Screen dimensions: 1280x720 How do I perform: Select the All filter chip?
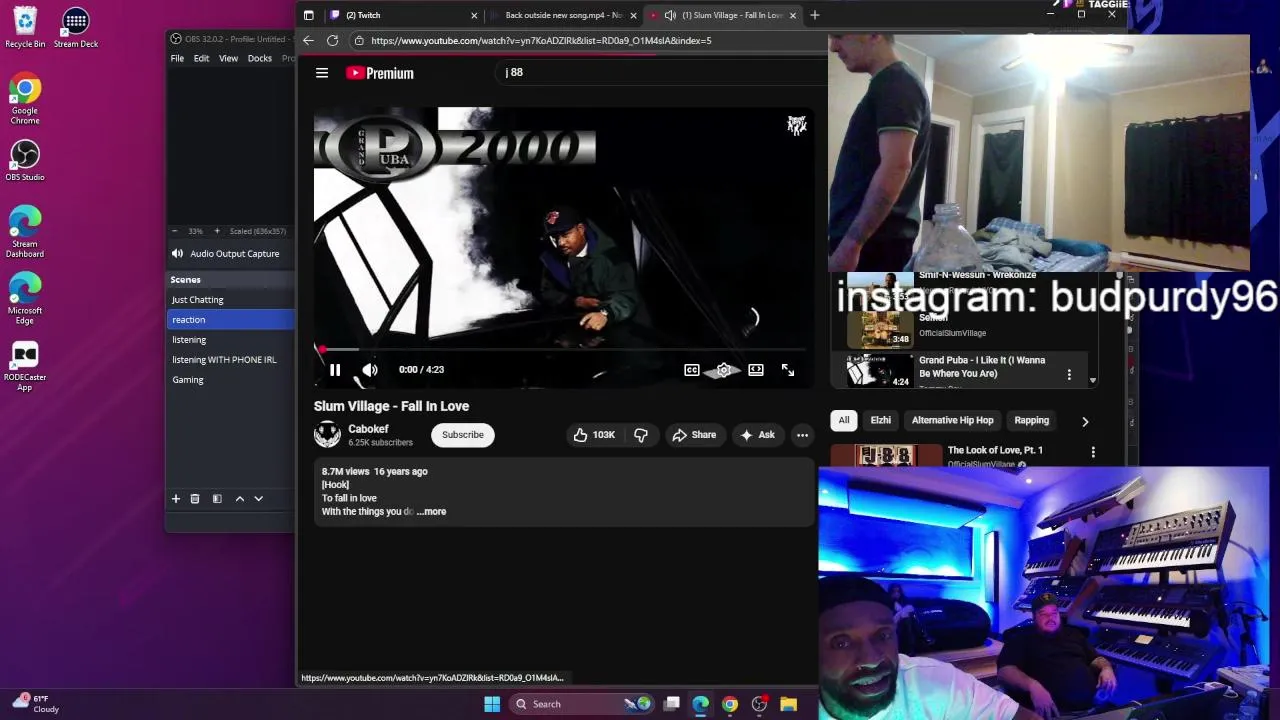(844, 421)
